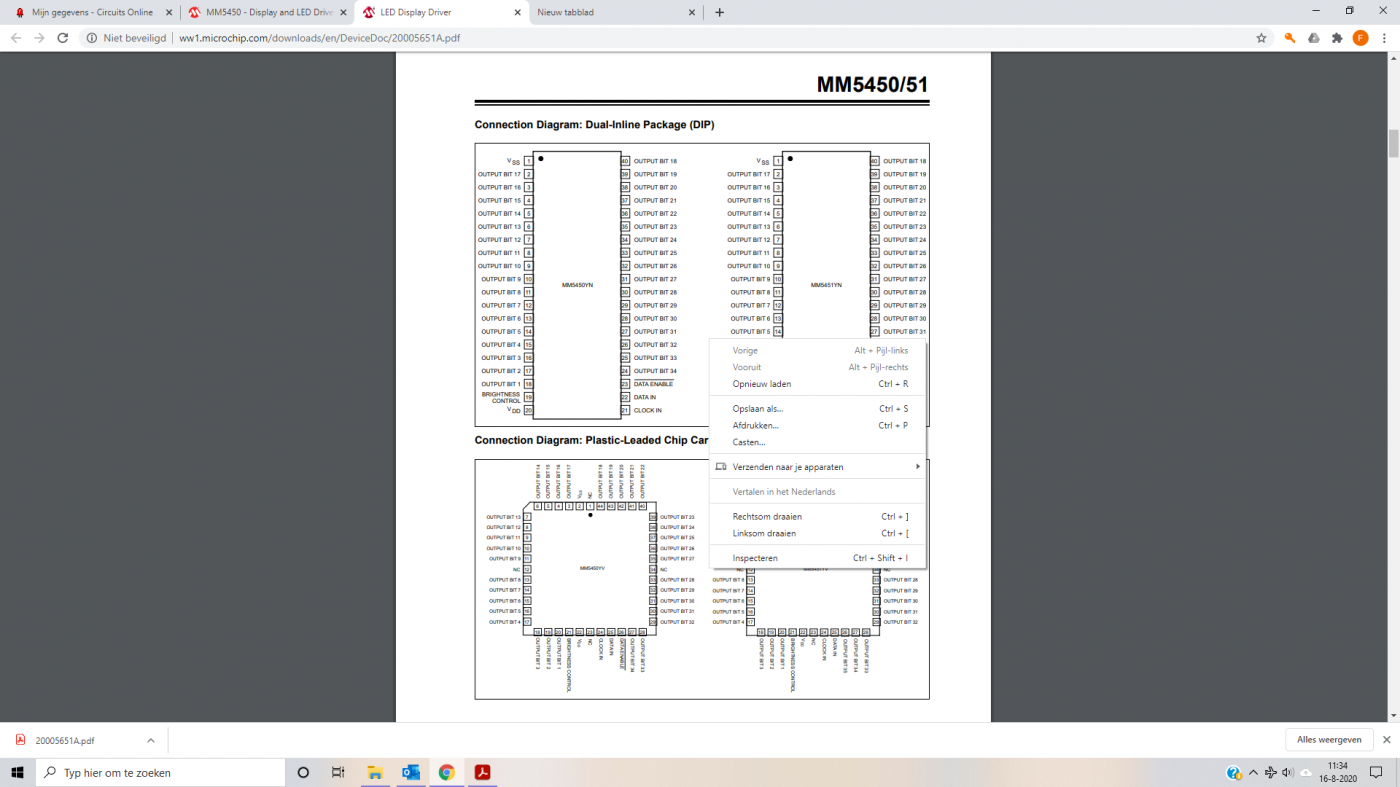Viewport: 1400px width, 787px height.
Task: Open downloaded file 20005651A.pdf
Action: coord(65,741)
